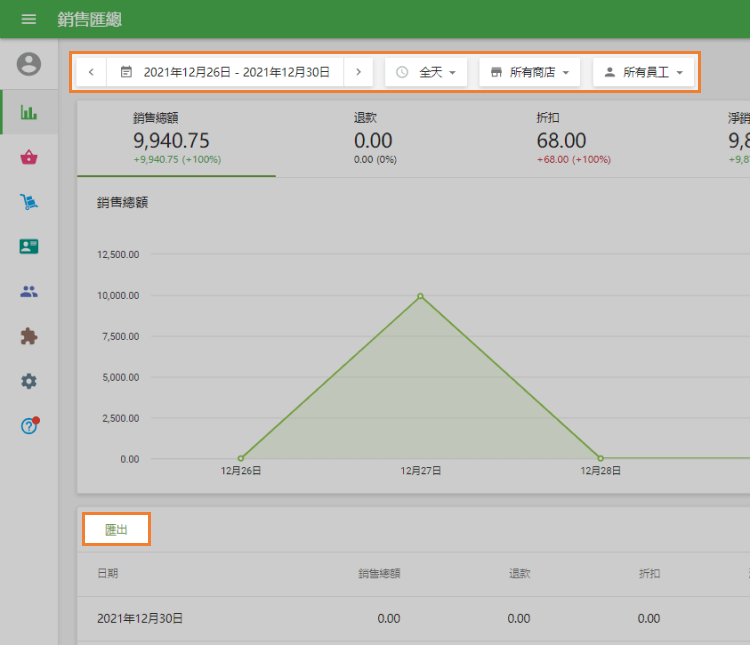Image resolution: width=750 pixels, height=645 pixels.
Task: Go to previous date range
Action: pyautogui.click(x=91, y=72)
